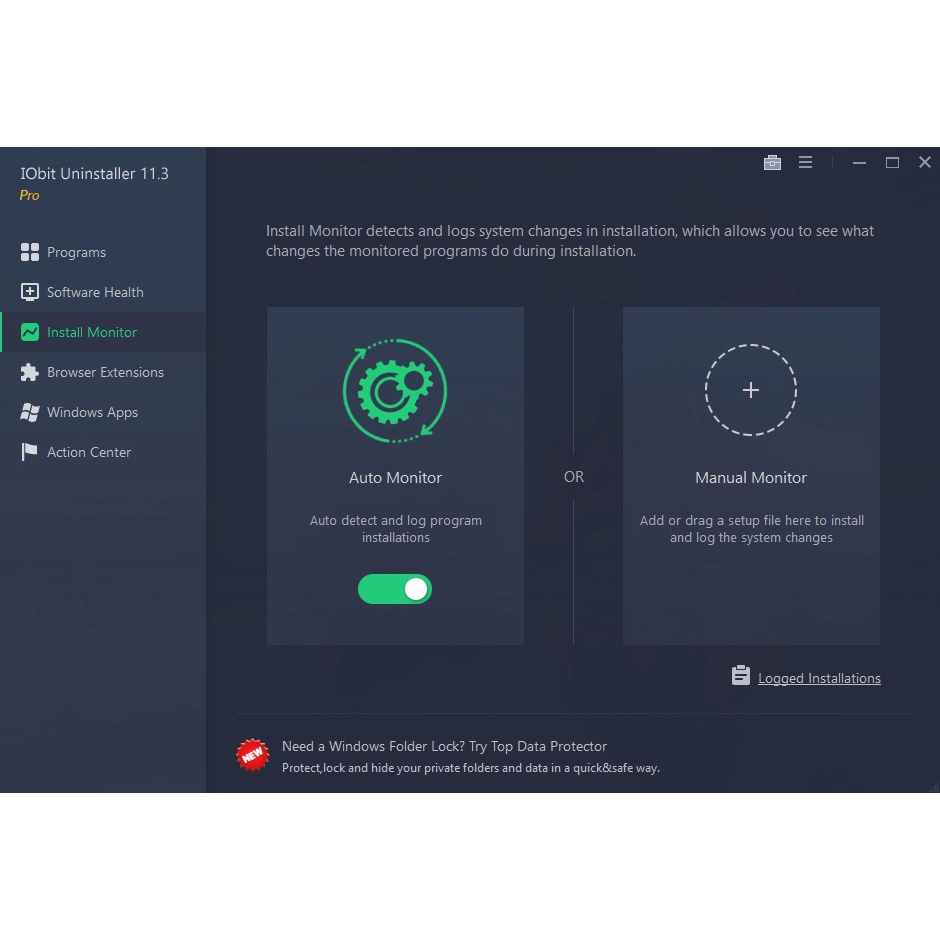Click the Action Center flag icon
Viewport: 940px width, 940px height.
[30, 452]
